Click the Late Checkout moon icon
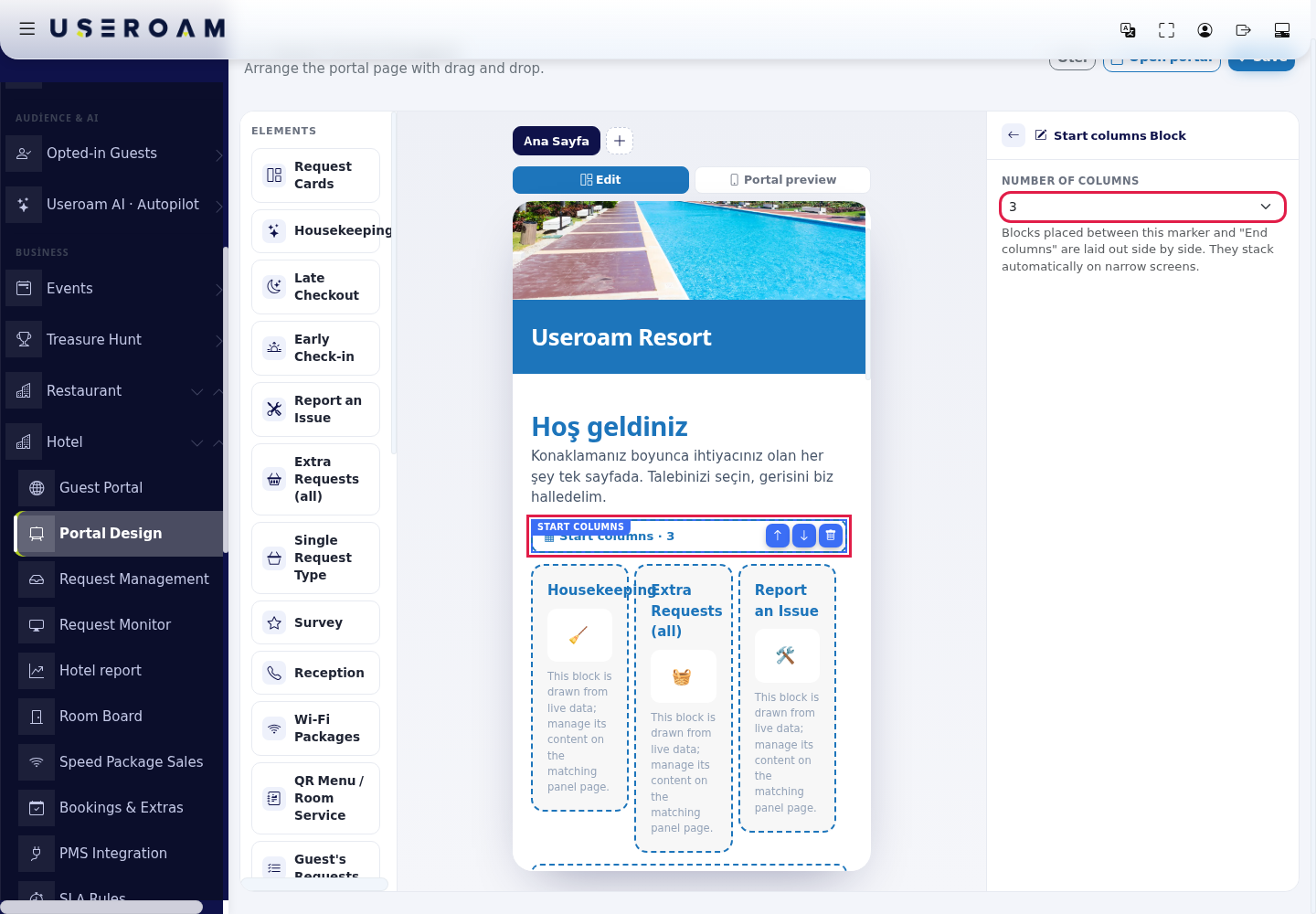The height and width of the screenshot is (914, 1316). (x=274, y=287)
